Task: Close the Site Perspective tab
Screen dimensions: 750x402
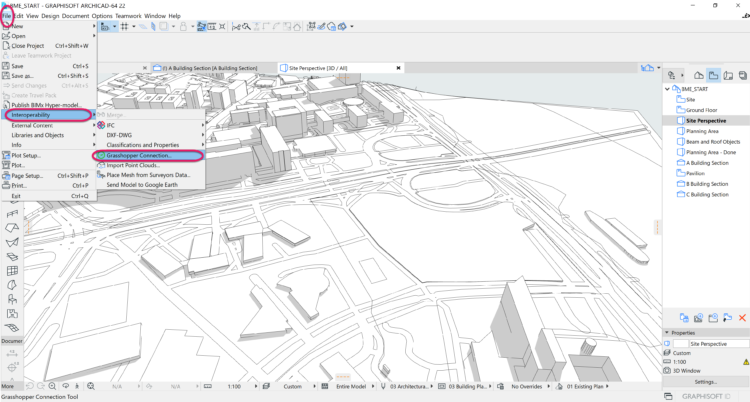Action: click(x=397, y=67)
